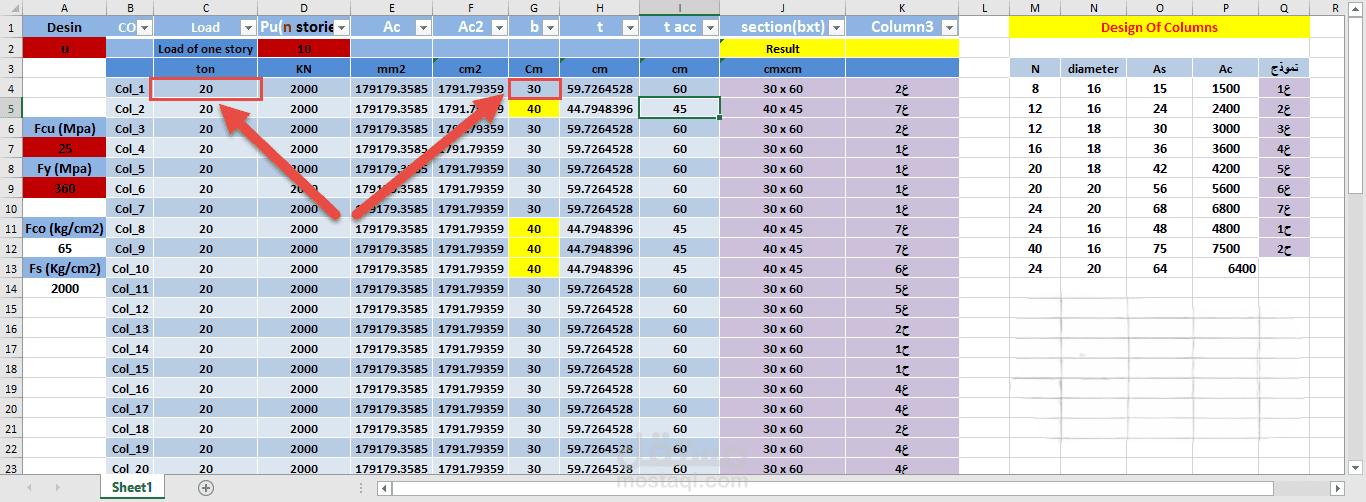Image resolution: width=1366 pixels, height=502 pixels.
Task: Select column P header
Action: (x=1225, y=8)
